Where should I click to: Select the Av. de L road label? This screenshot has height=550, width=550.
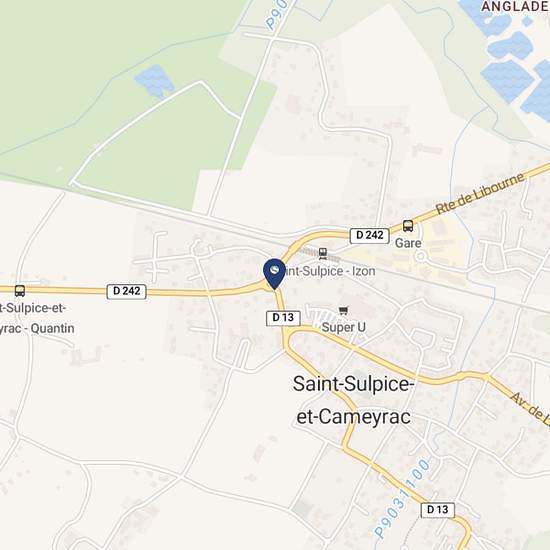[x=530, y=410]
